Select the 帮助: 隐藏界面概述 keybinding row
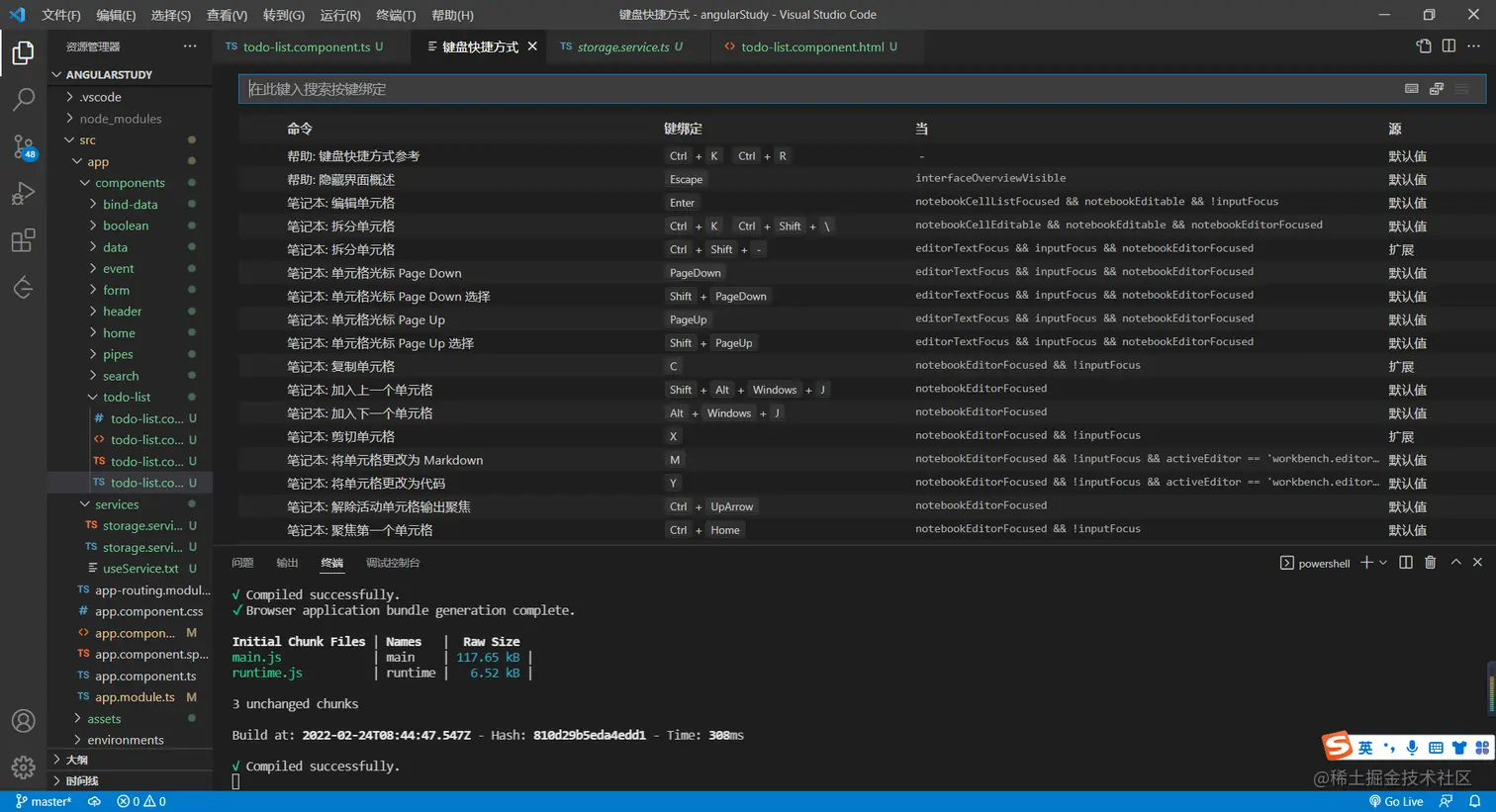This screenshot has height=812, width=1496. 862,179
